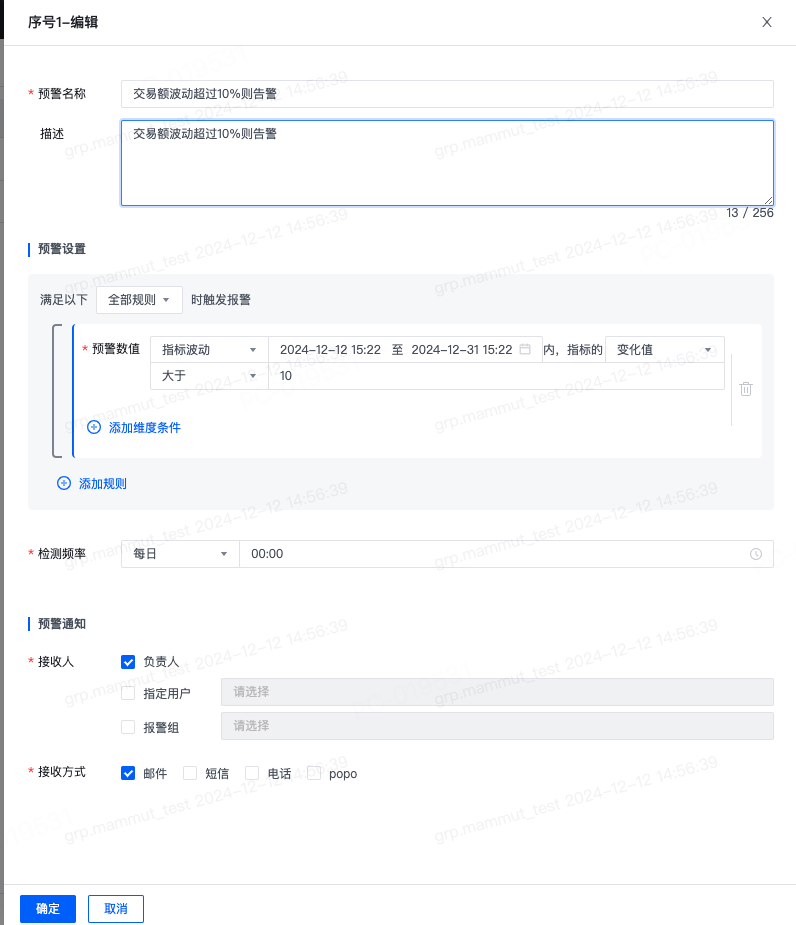Click end date 2024-12-31 15:22

tap(461, 350)
